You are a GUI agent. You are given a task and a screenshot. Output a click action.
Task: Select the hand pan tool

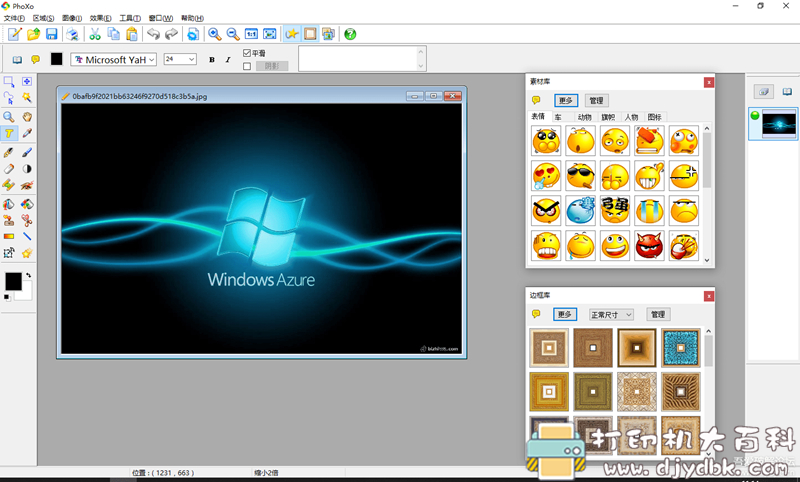coord(27,117)
